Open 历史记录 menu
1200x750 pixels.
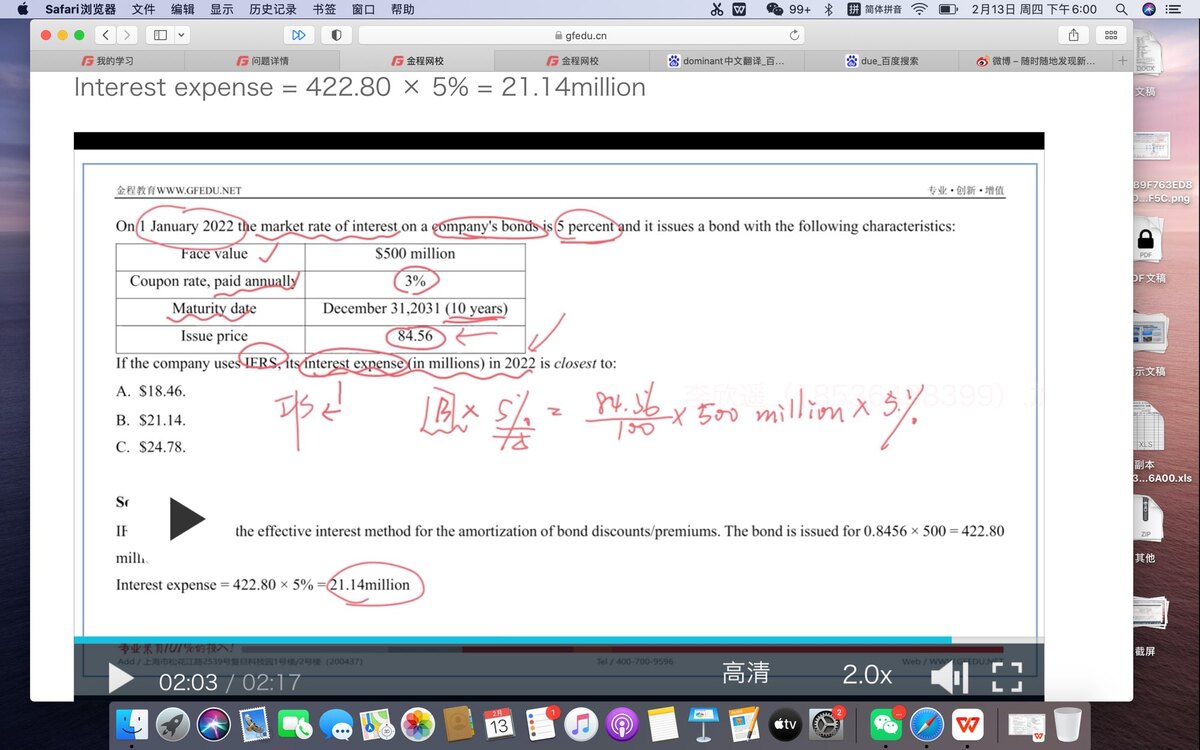(x=273, y=9)
